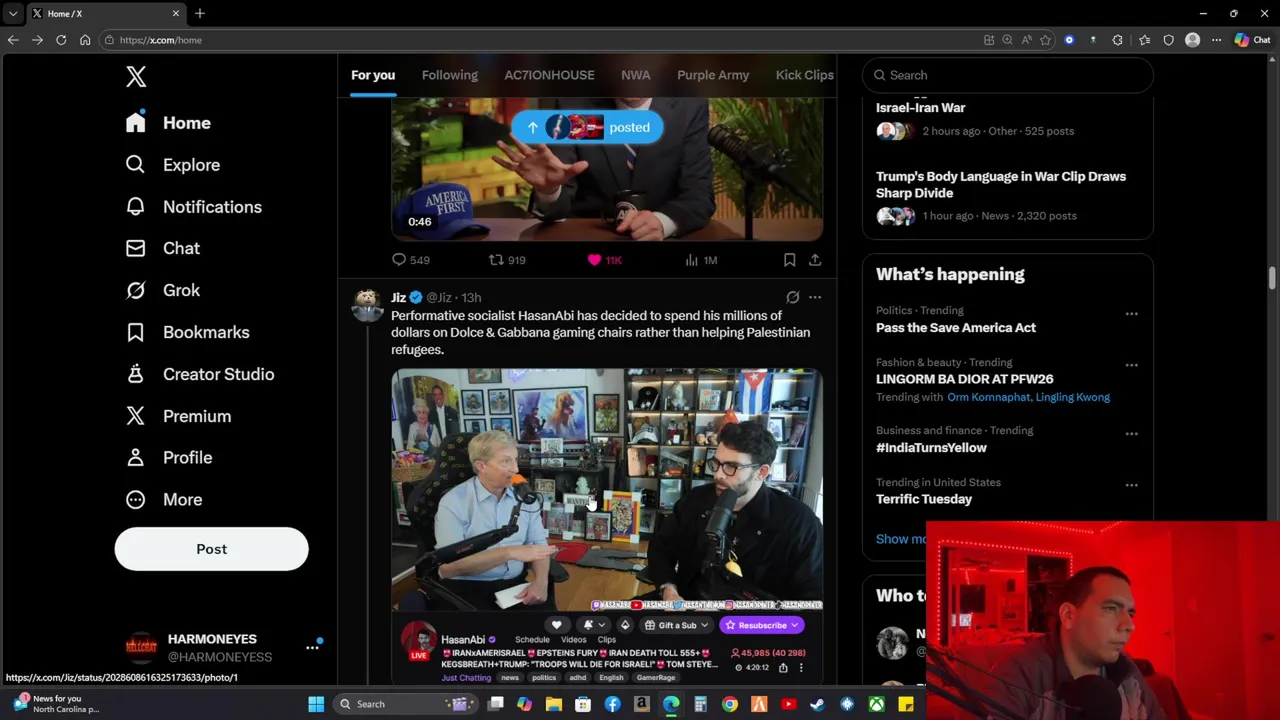Click the X logo in the sidebar

(x=136, y=76)
